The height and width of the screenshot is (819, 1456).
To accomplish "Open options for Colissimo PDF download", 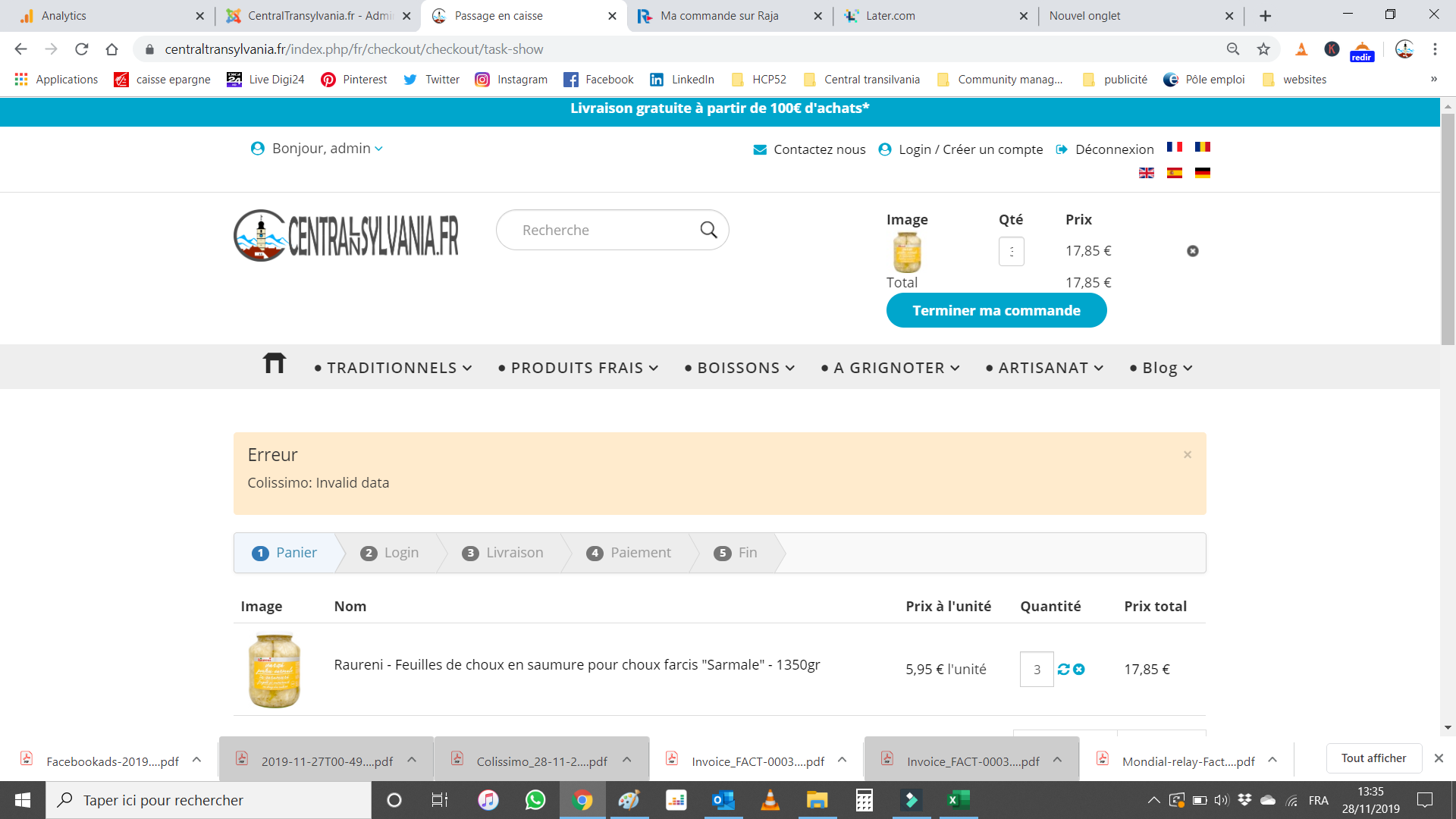I will [627, 760].
